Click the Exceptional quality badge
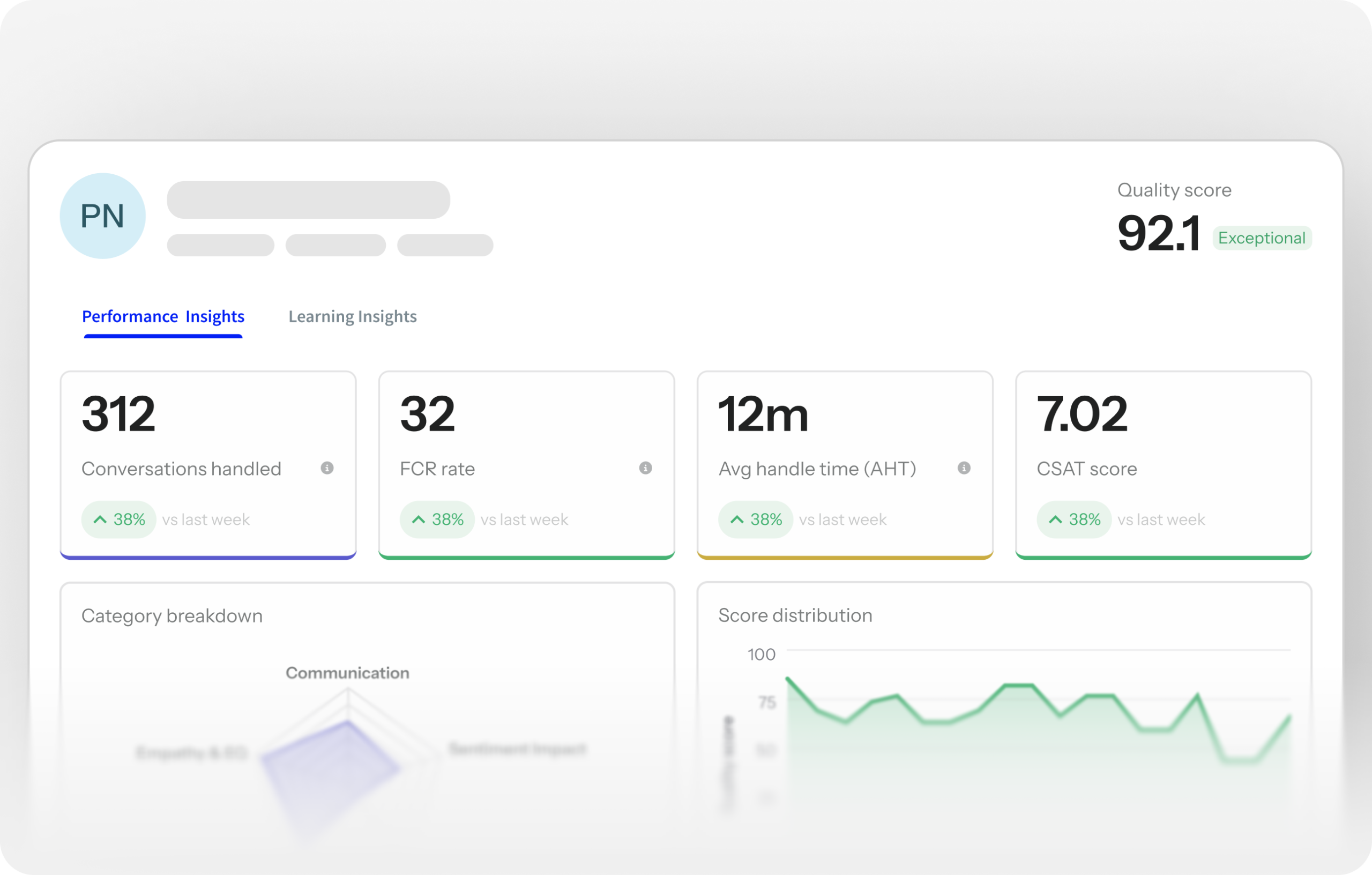Screen dimensions: 1372x875 point(1262,238)
